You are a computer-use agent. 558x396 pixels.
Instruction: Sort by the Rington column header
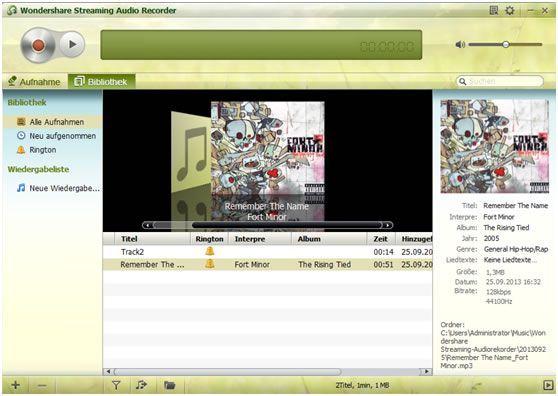point(210,239)
